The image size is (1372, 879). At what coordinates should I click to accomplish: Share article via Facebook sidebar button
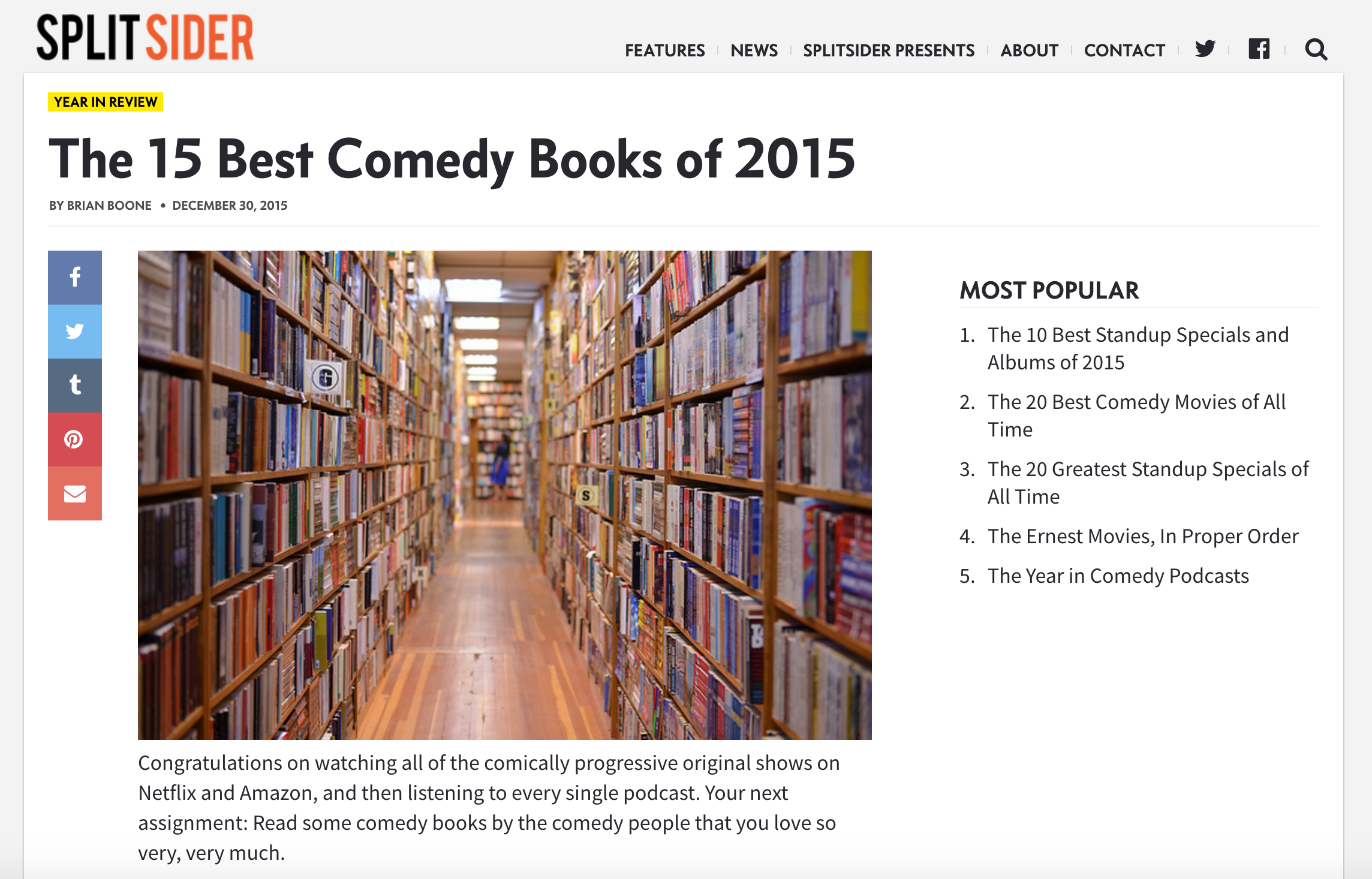click(x=75, y=277)
